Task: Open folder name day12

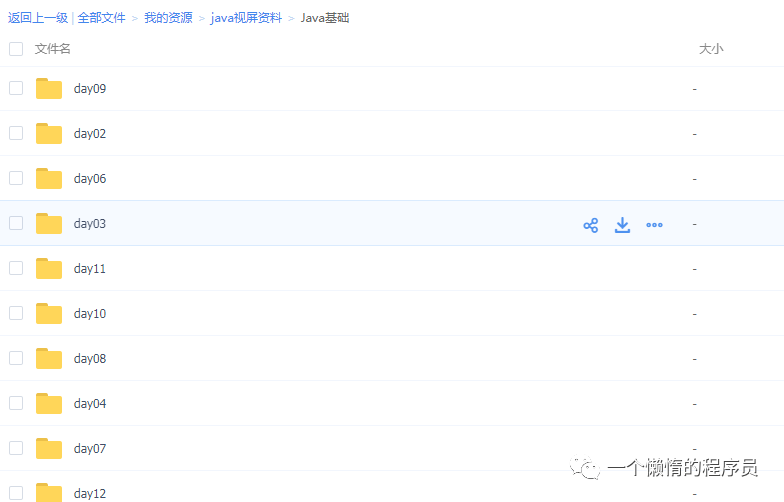Action: click(90, 494)
